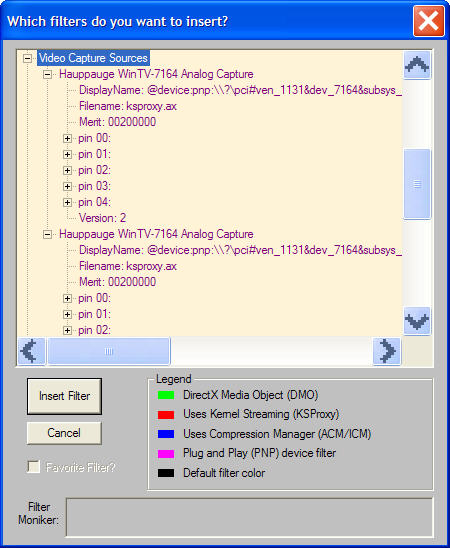Click the black default filter color swatch

pos(166,473)
